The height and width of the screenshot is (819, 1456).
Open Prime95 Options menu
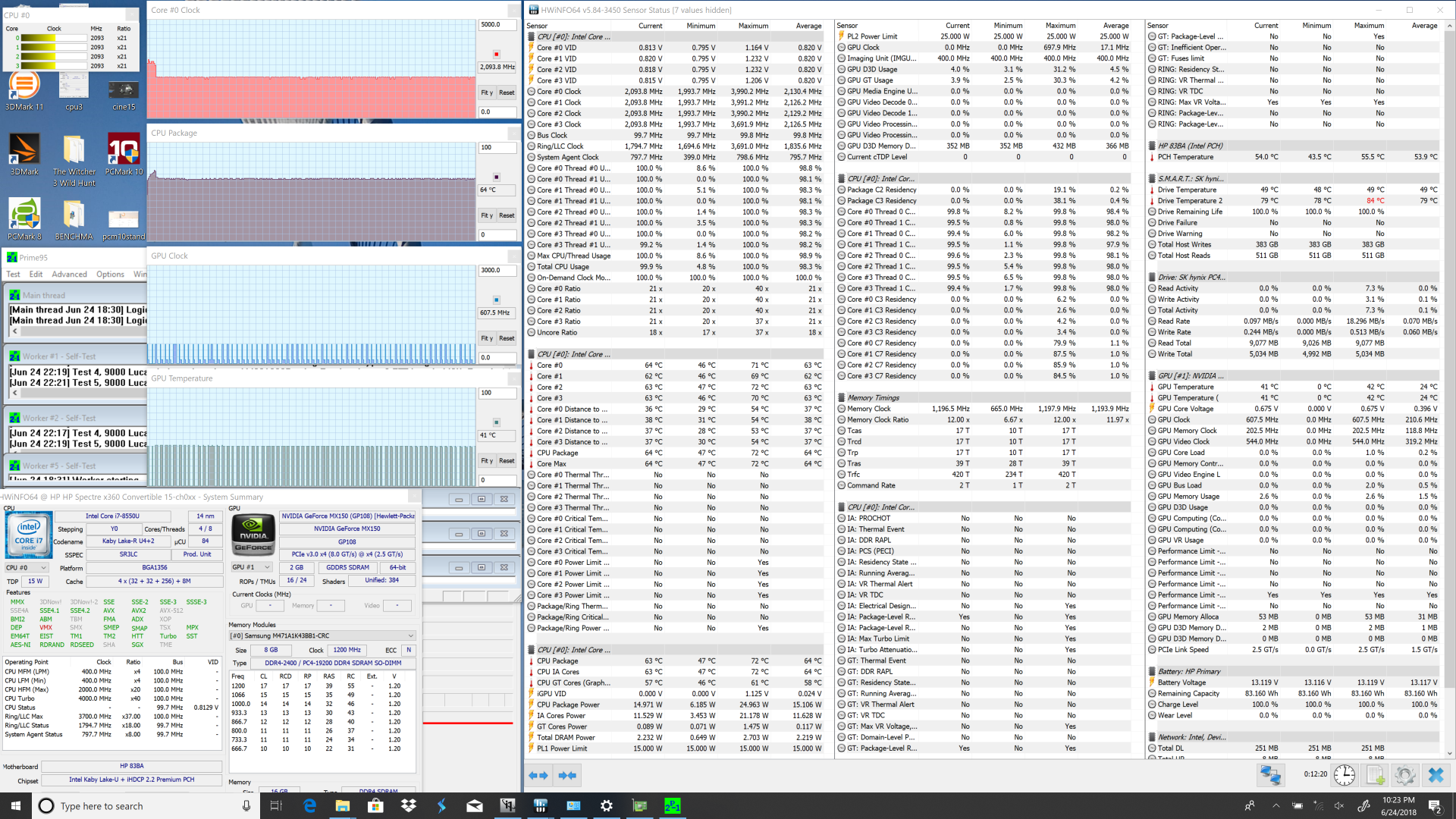click(110, 275)
